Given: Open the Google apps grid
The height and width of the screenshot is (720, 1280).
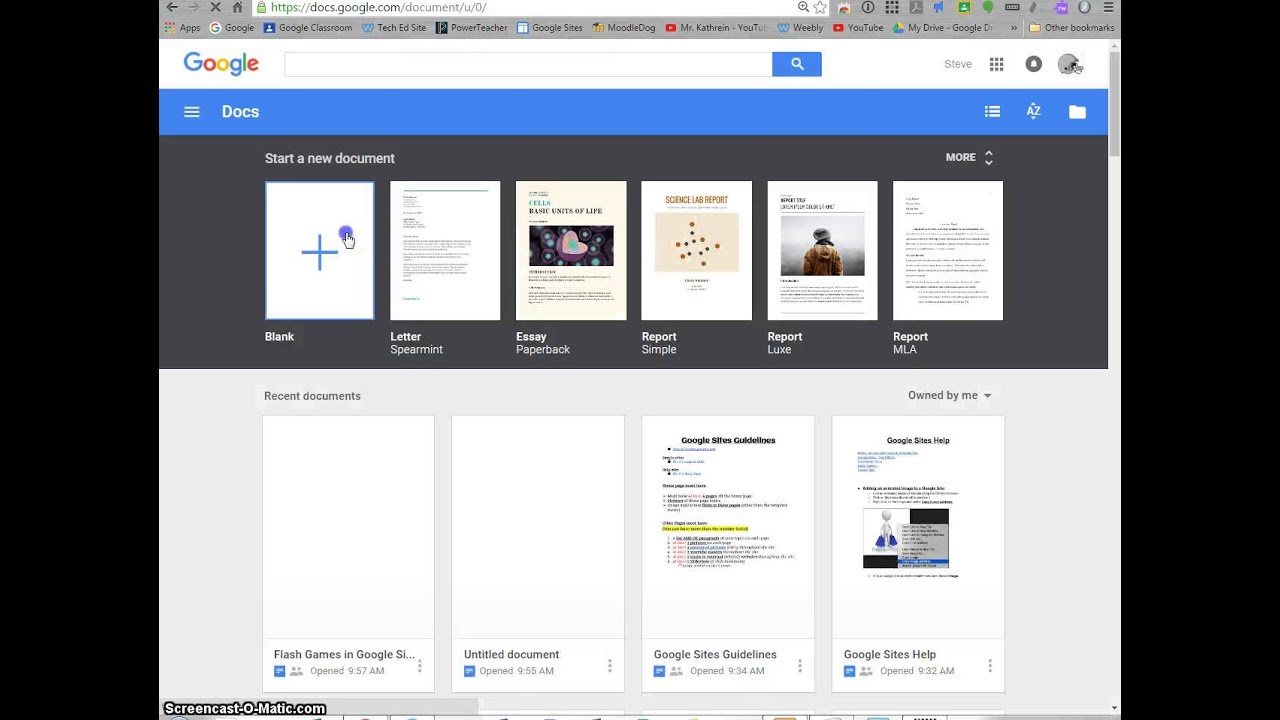Looking at the screenshot, I should click(x=996, y=64).
